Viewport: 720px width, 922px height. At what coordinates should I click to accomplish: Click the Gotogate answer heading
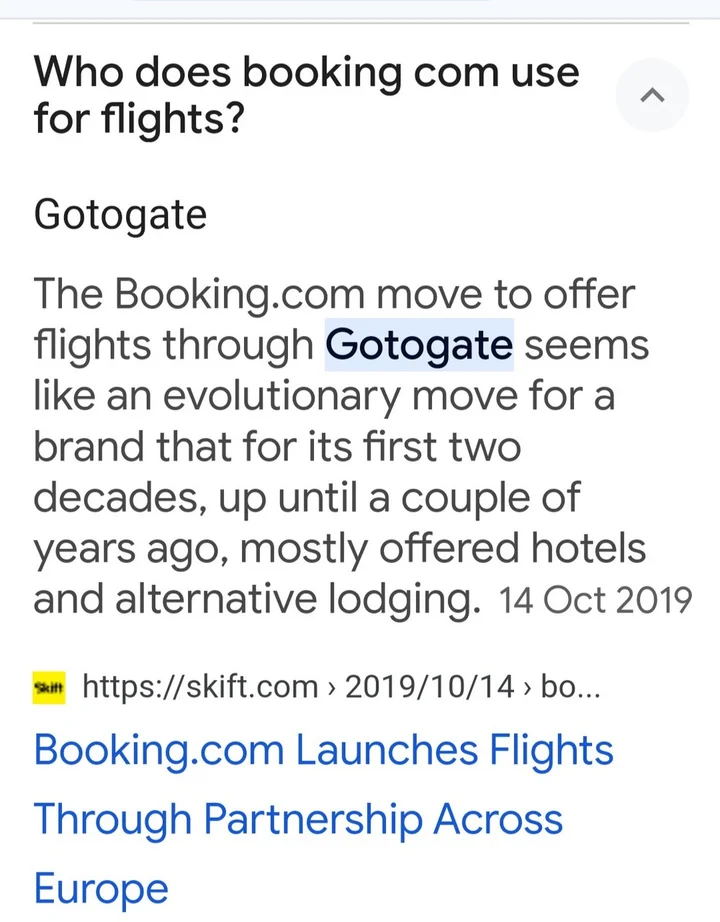click(120, 215)
